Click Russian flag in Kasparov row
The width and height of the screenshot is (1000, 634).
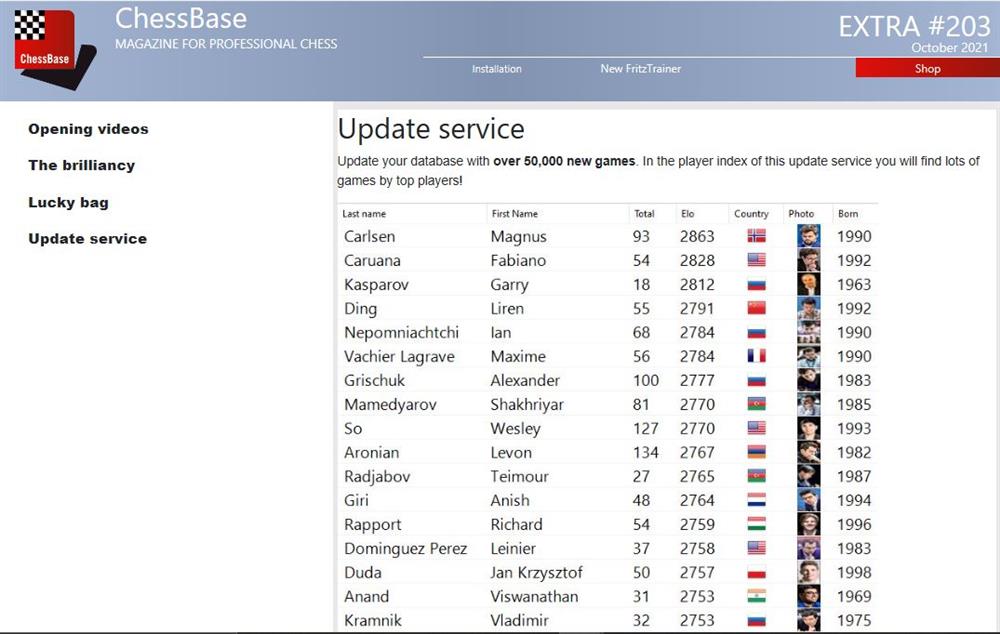coord(756,284)
